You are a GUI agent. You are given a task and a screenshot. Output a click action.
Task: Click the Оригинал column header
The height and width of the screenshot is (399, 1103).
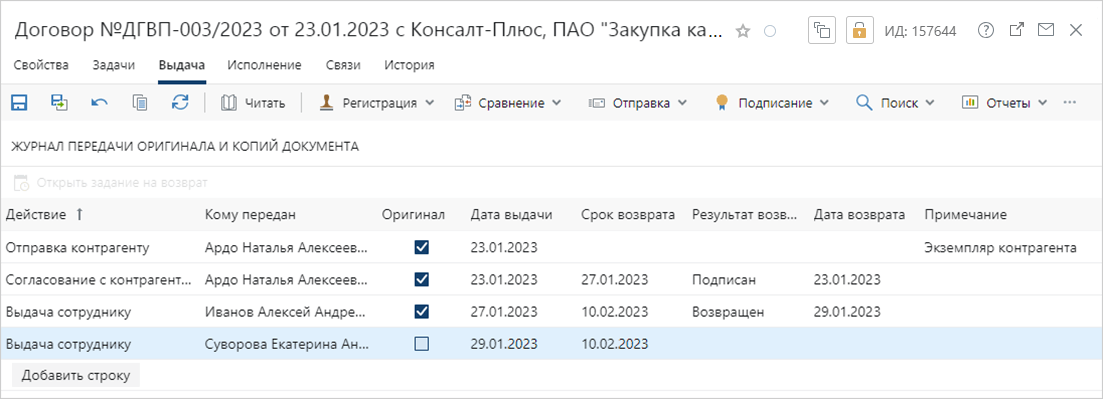pyautogui.click(x=414, y=215)
